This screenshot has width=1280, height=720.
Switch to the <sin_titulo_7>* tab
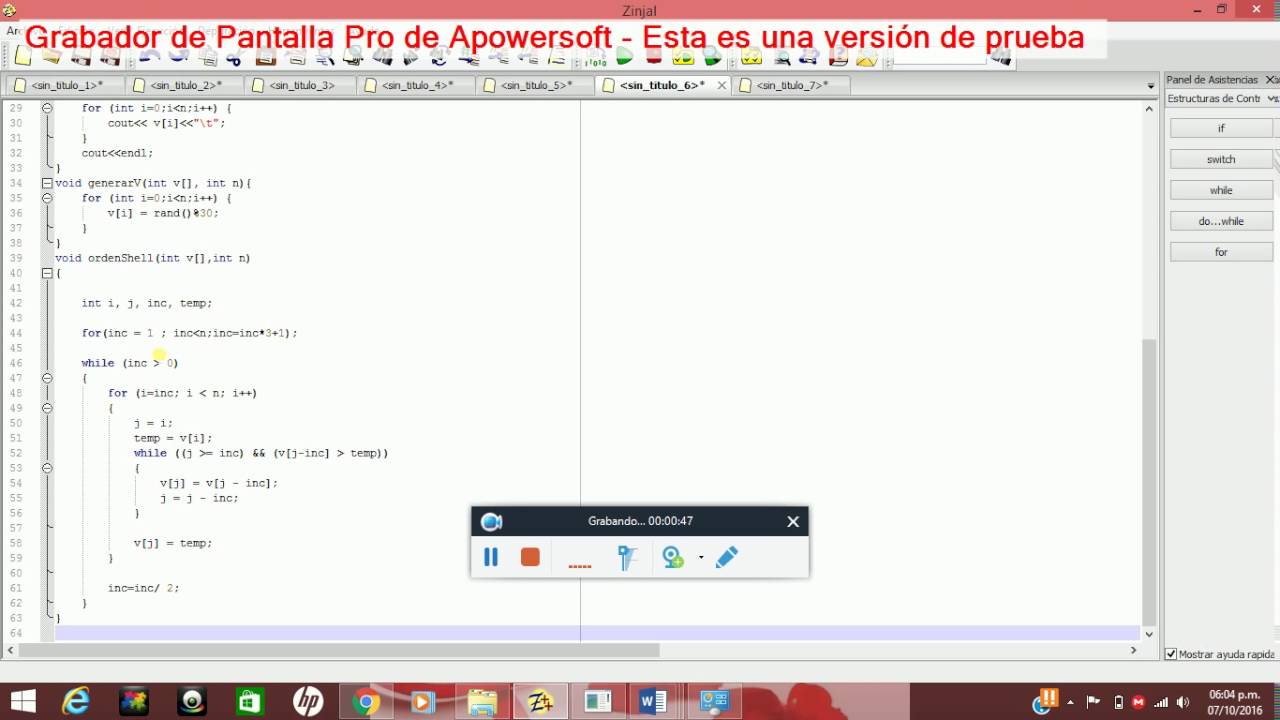click(792, 85)
